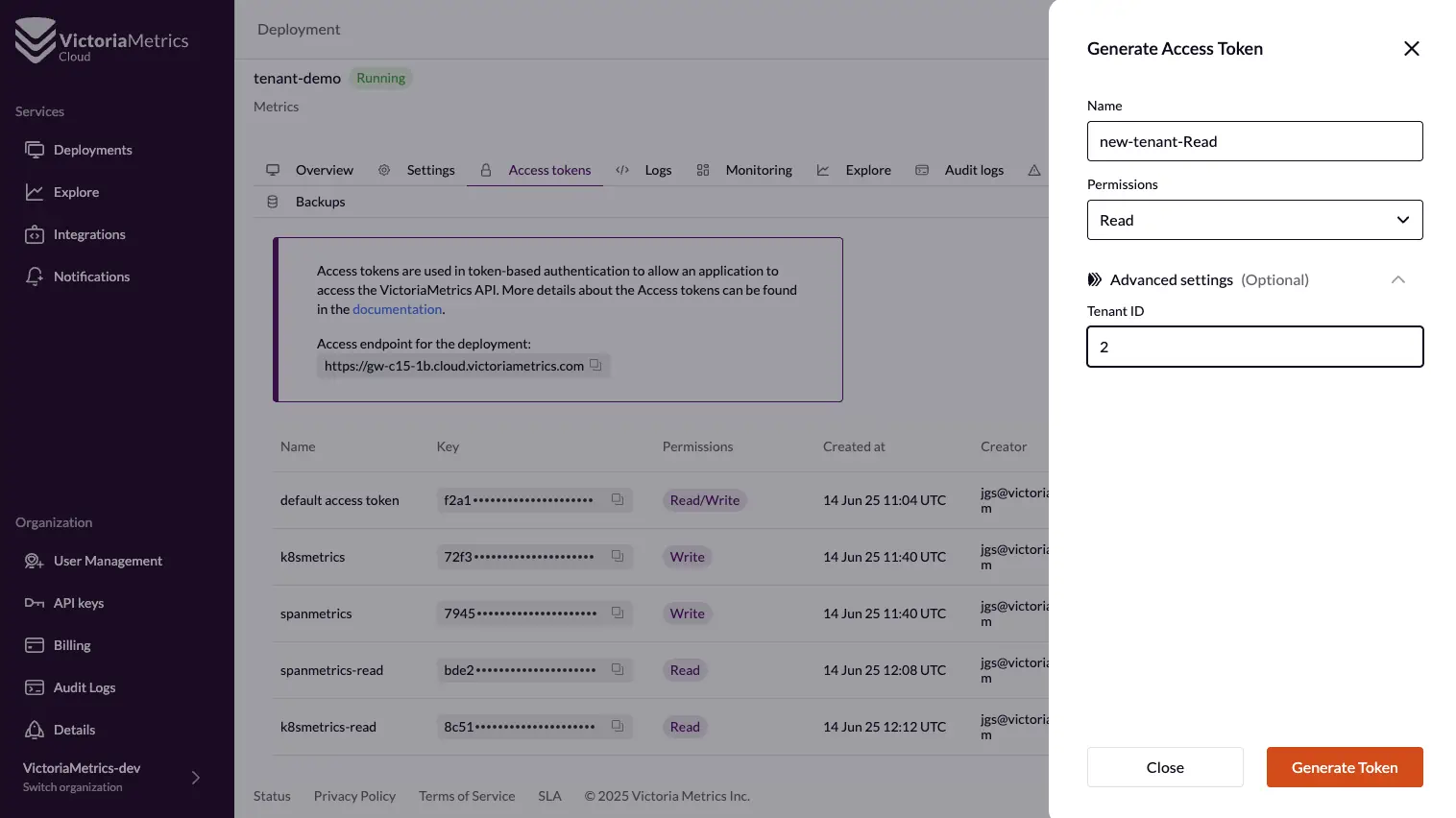The width and height of the screenshot is (1456, 818).
Task: Copy the spanmetrics token key
Action: coord(618,613)
